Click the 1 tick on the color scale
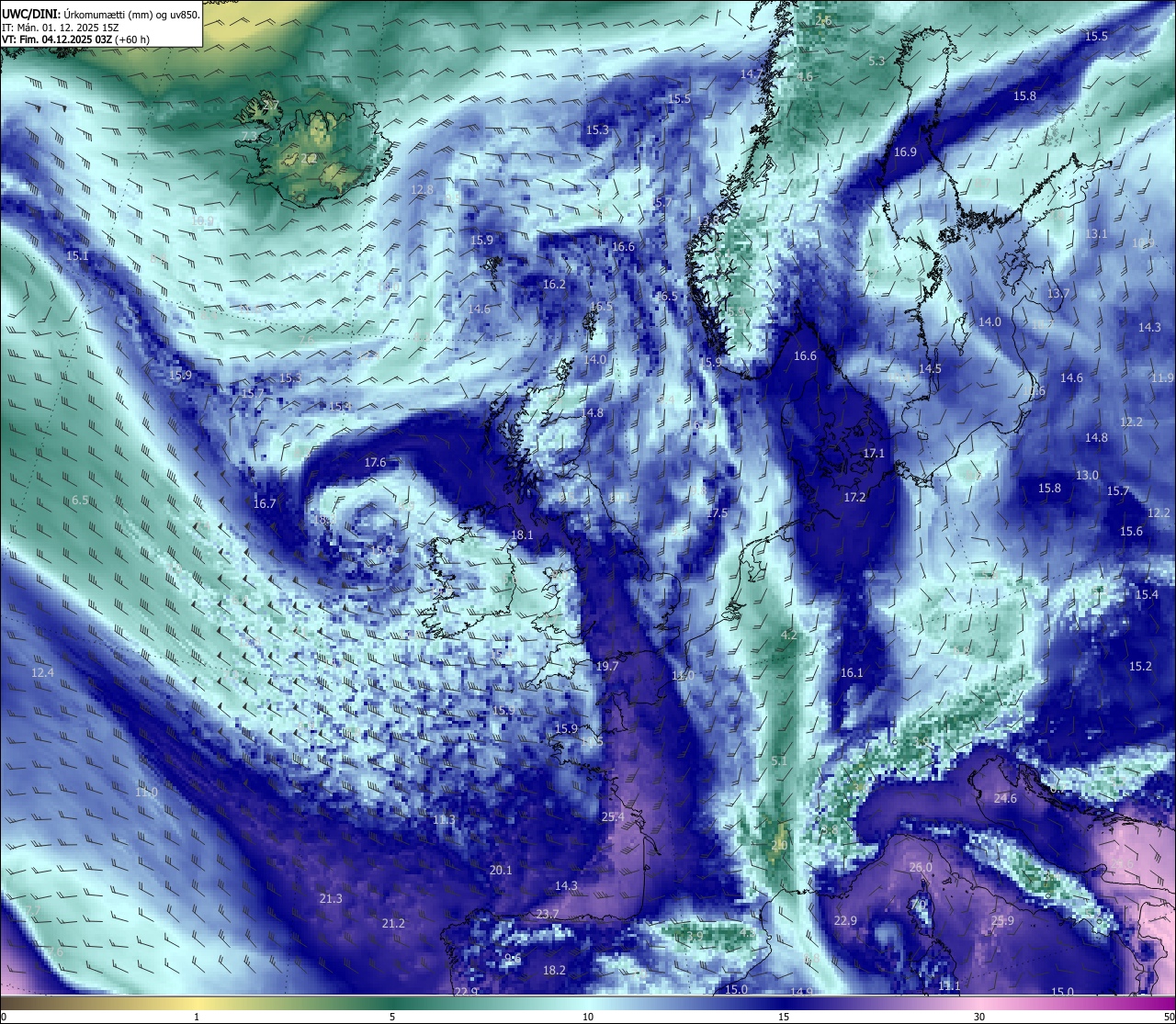The image size is (1176, 1024). pyautogui.click(x=197, y=1016)
